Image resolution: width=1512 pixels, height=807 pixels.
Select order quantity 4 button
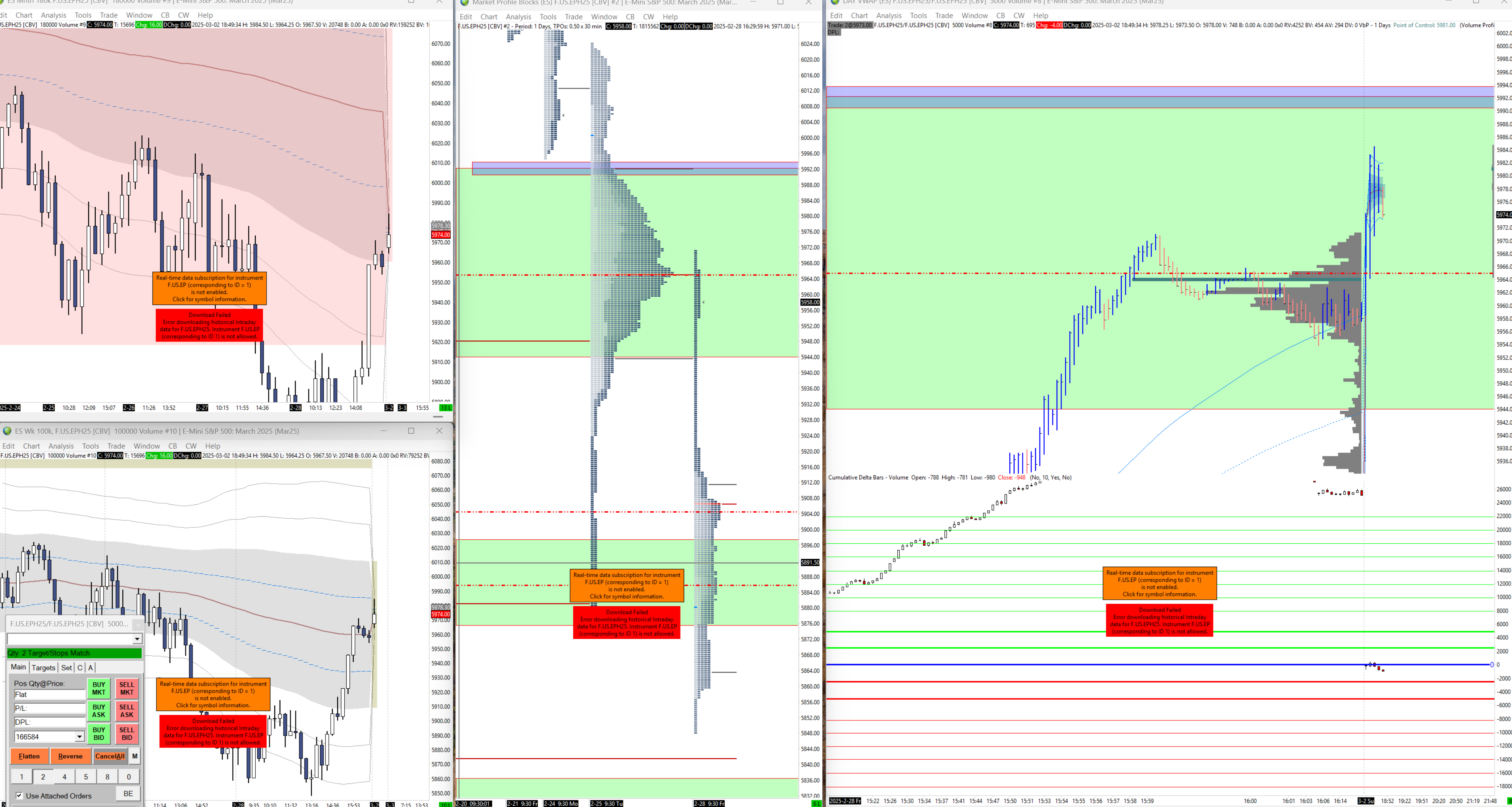(x=64, y=777)
